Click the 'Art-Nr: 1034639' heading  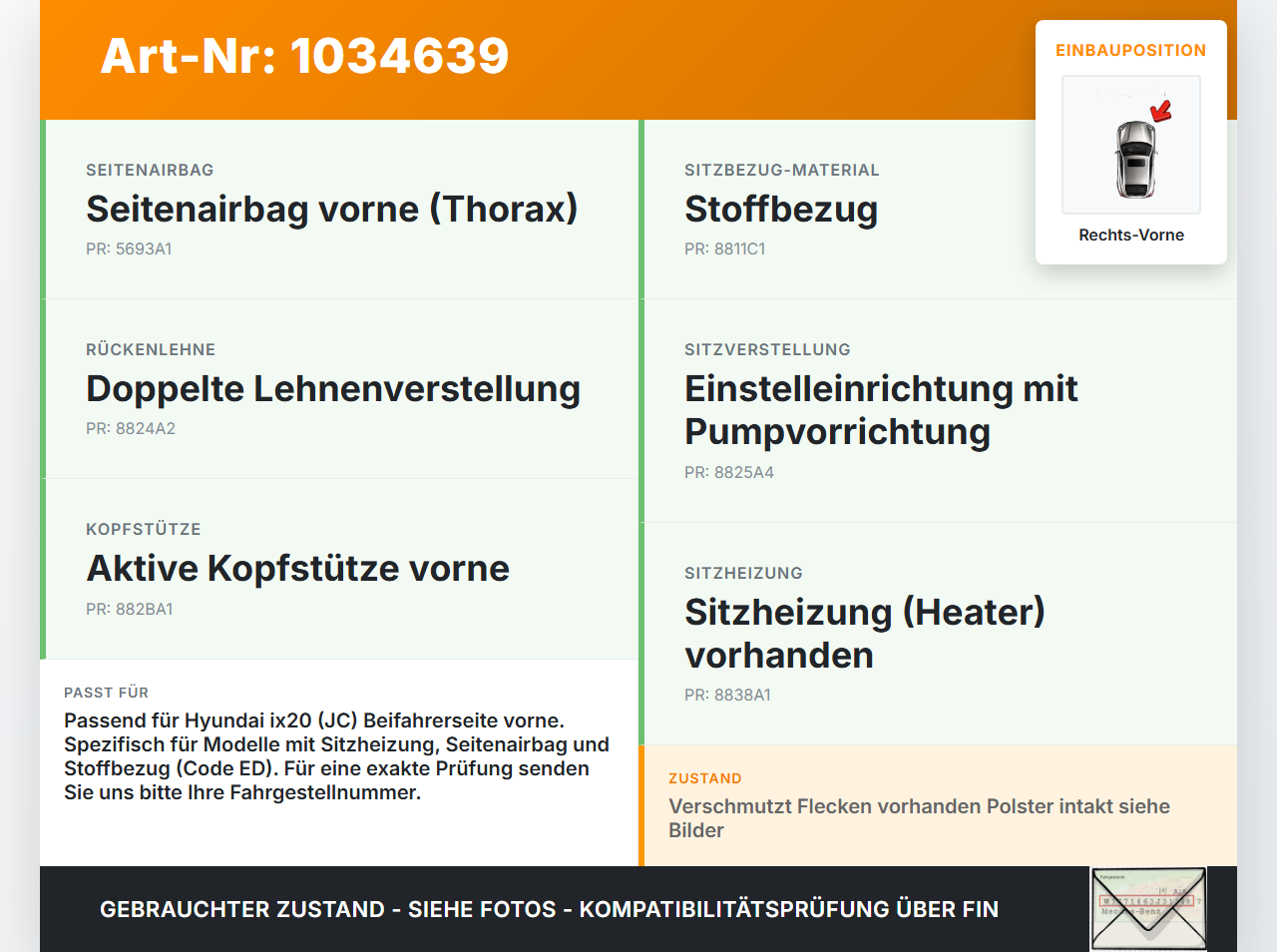click(304, 56)
